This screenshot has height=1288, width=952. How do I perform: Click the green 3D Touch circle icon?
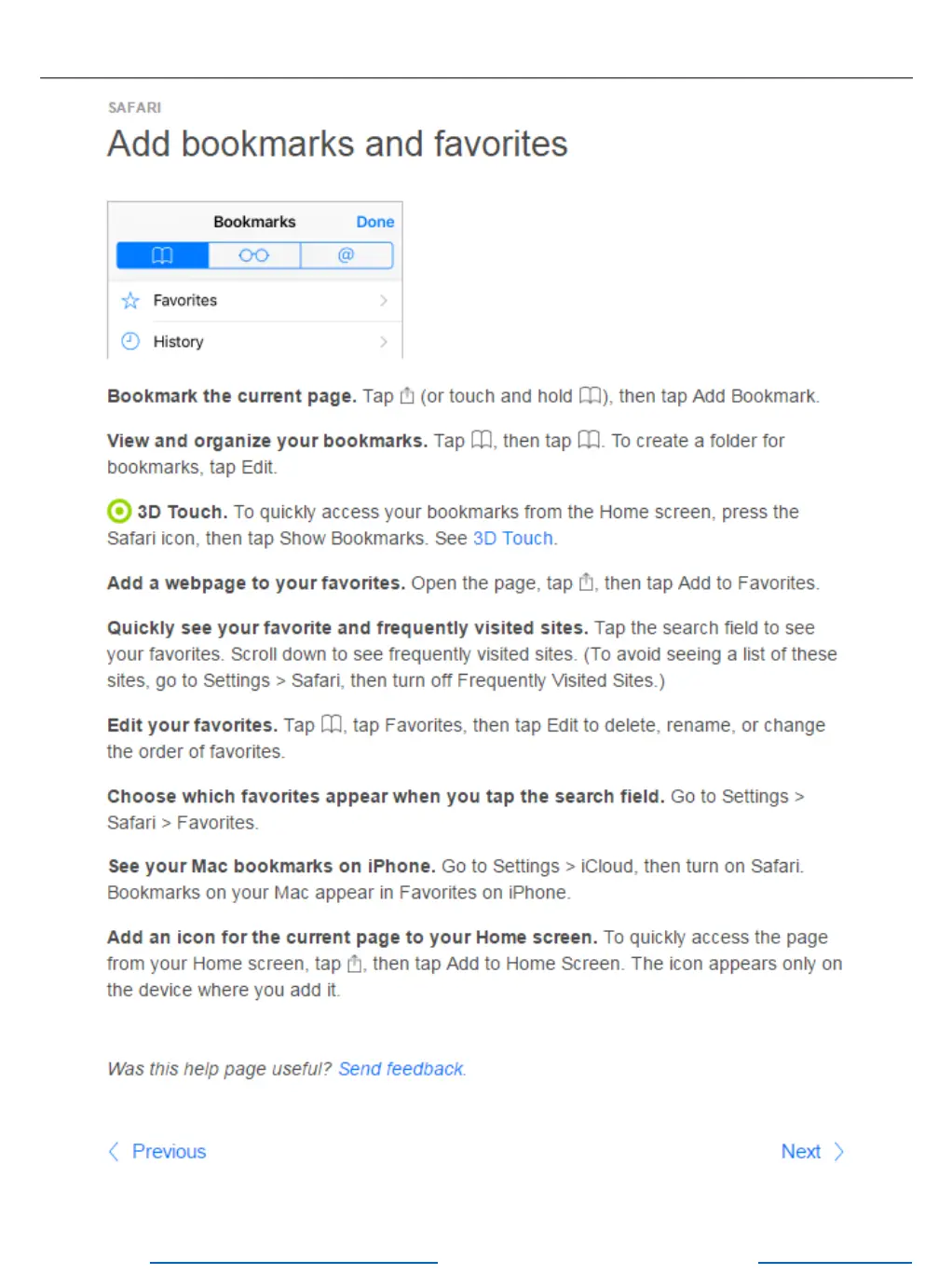pos(119,511)
